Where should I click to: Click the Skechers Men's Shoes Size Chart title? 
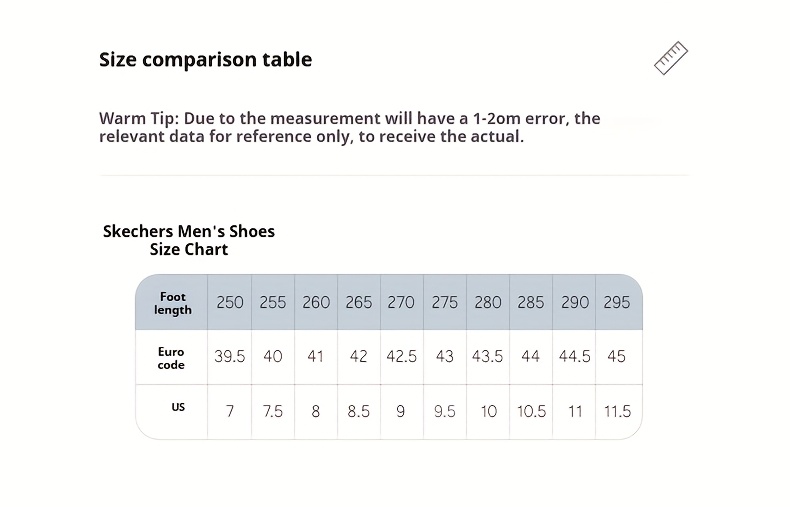coord(189,240)
